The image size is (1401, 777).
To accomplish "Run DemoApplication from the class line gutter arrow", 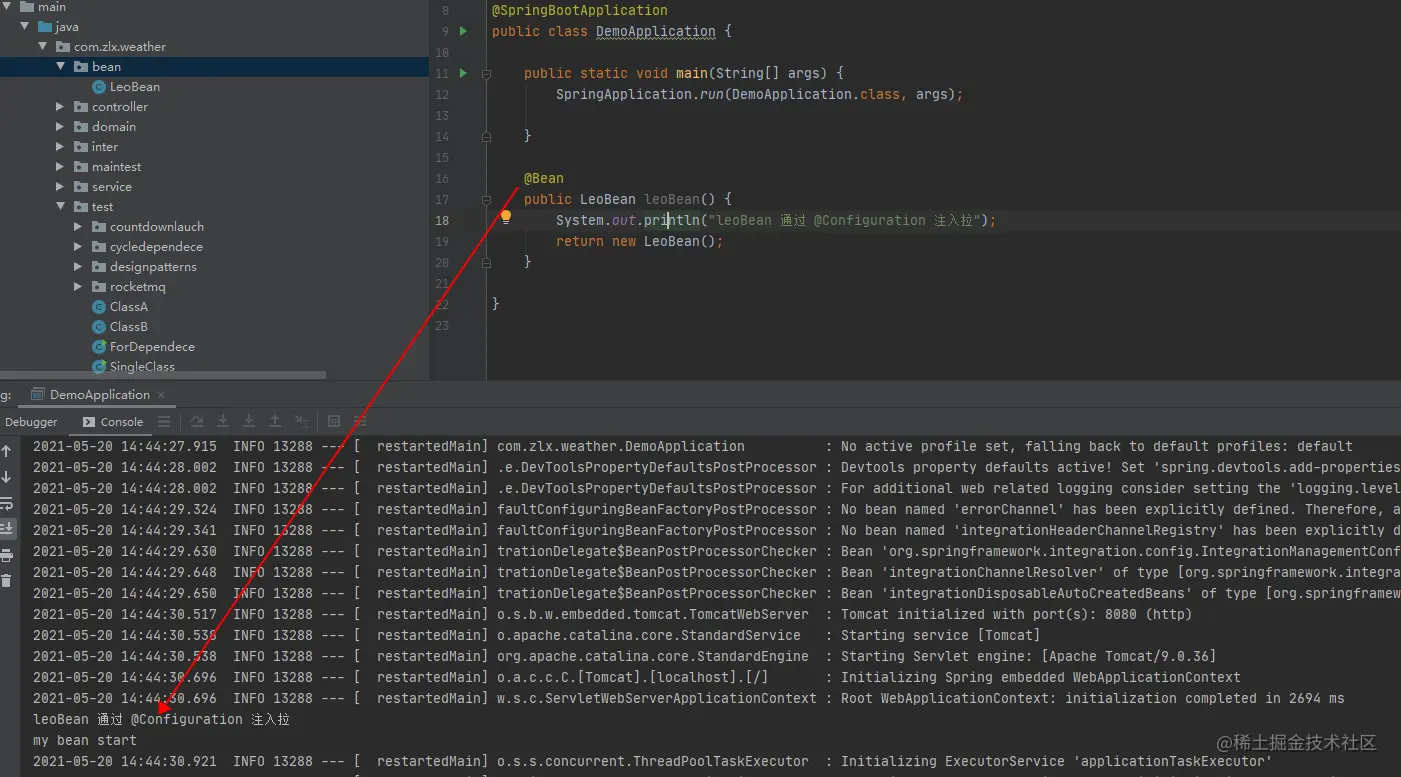I will point(463,32).
